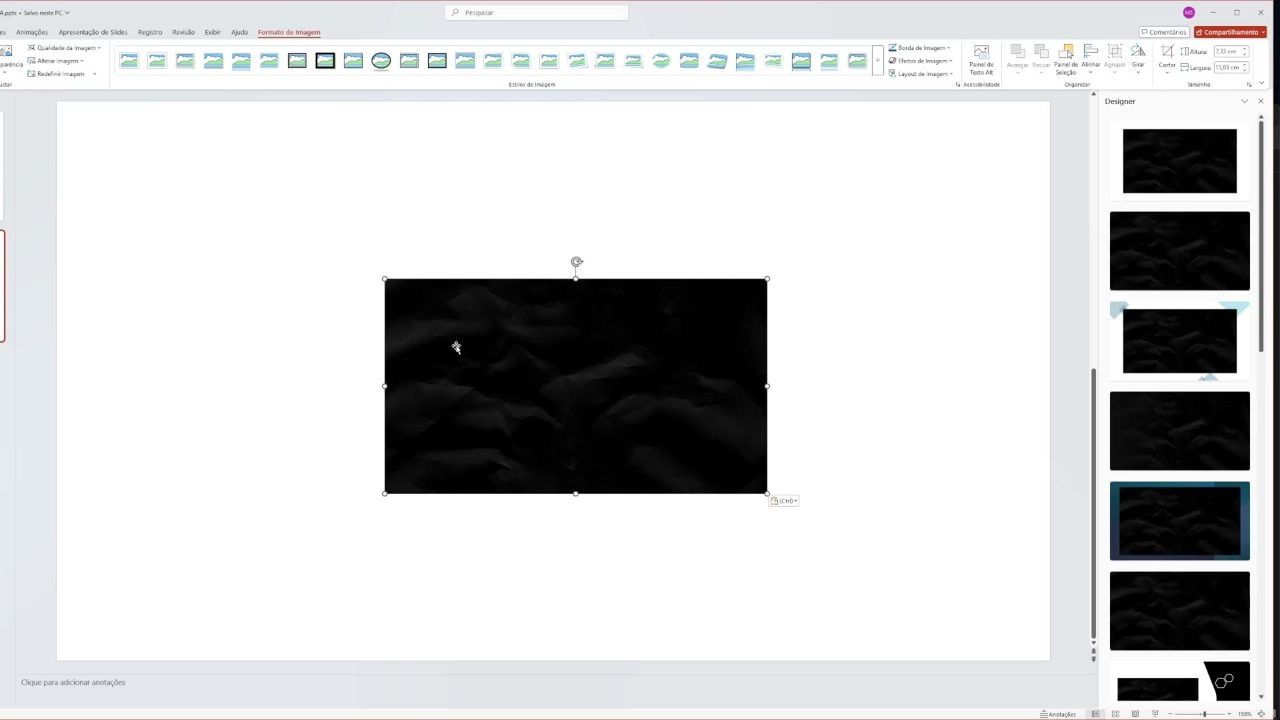This screenshot has width=1280, height=720.
Task: Click the Pesquisar search box
Action: 537,12
